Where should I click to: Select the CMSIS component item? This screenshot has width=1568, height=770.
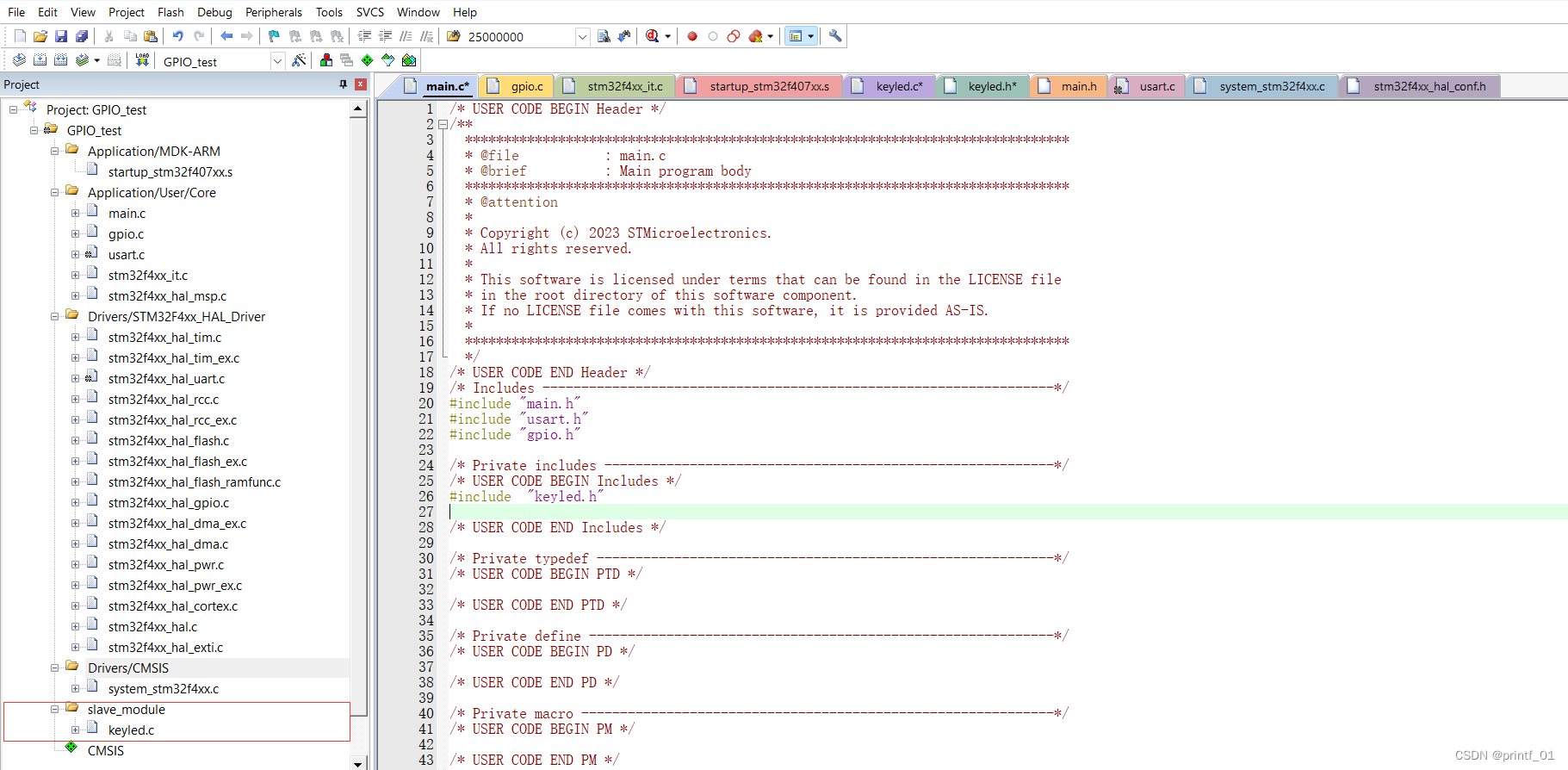click(x=106, y=751)
